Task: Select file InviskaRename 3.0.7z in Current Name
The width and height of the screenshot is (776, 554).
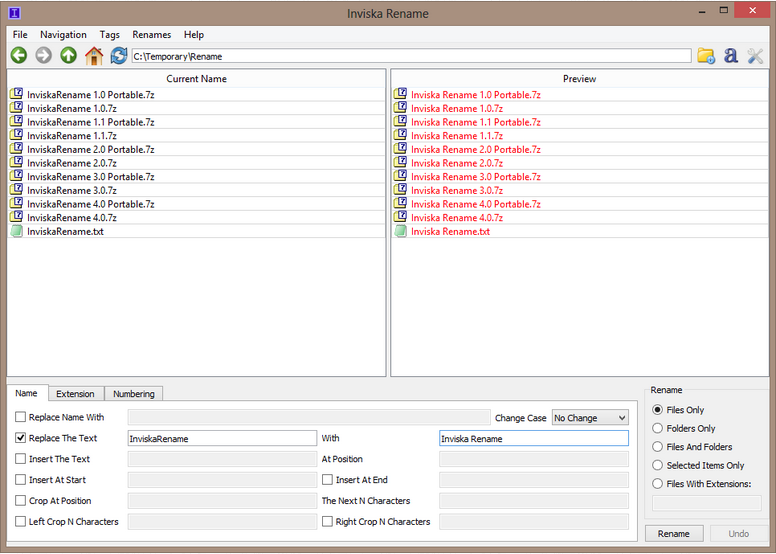Action: coord(72,190)
